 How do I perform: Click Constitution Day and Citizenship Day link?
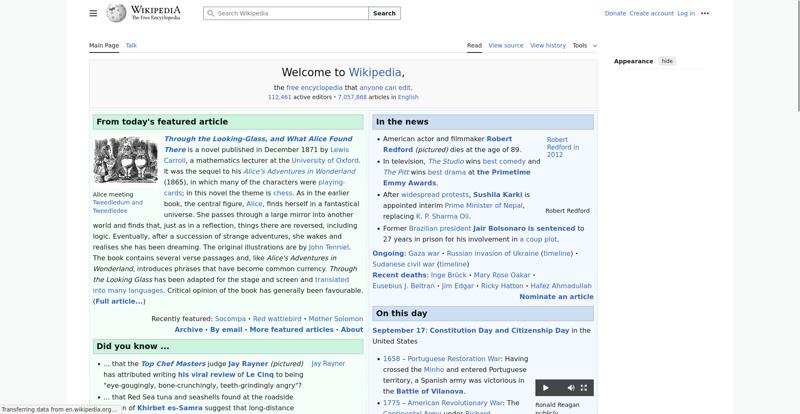point(499,331)
